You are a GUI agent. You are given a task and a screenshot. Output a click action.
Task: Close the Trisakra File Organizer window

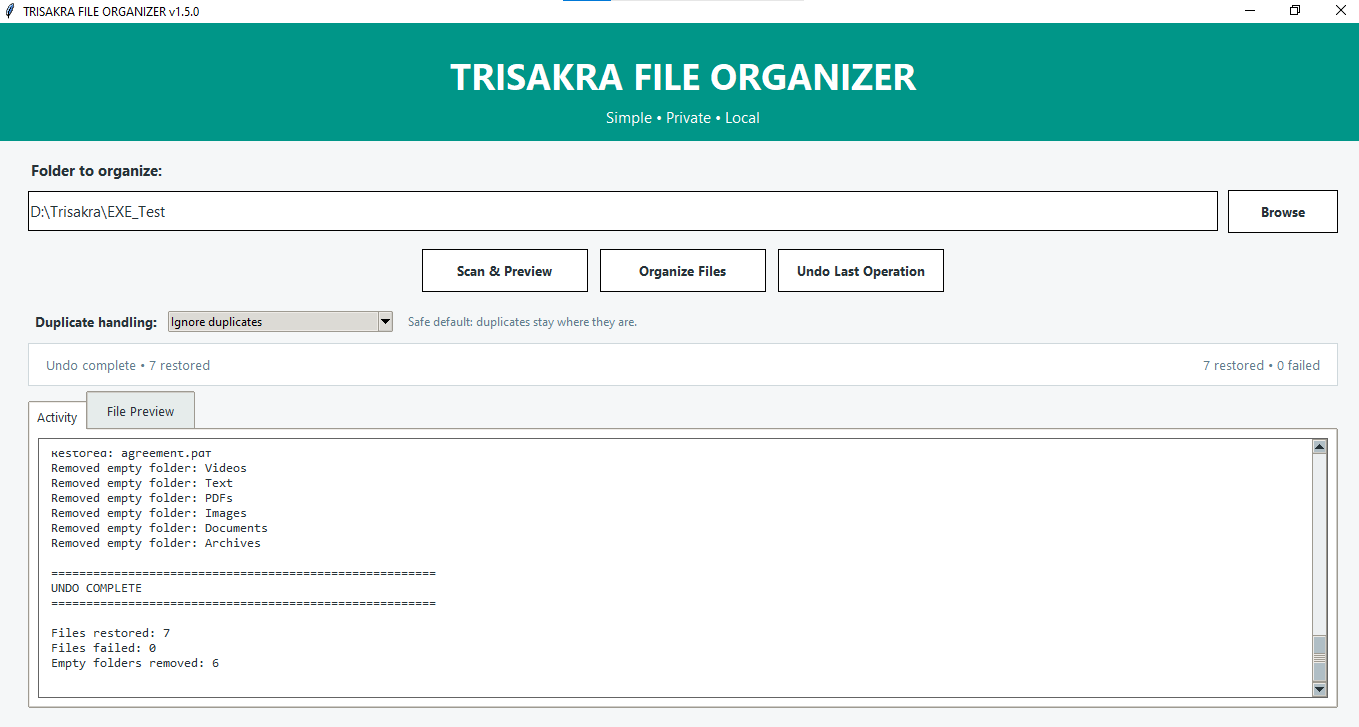[x=1340, y=11]
